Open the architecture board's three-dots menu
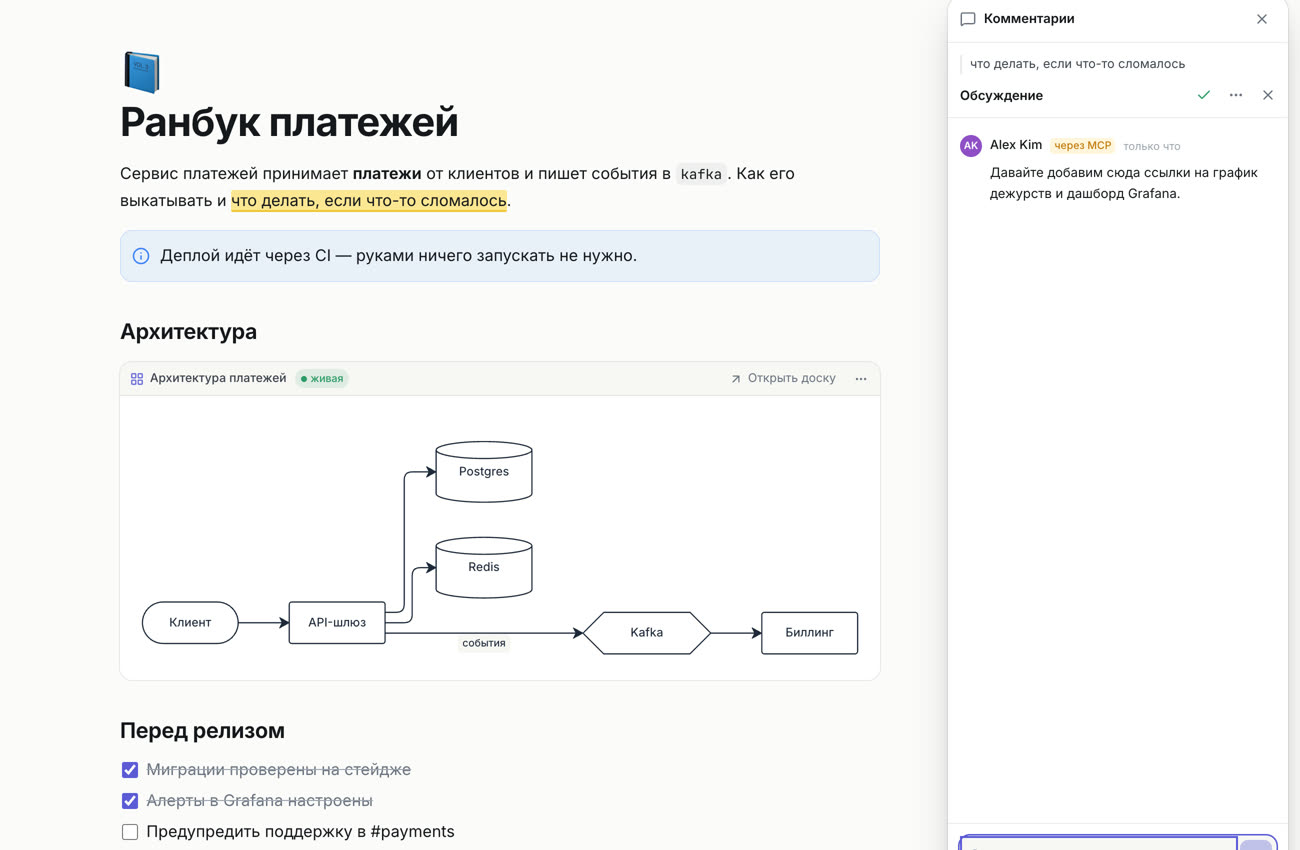 pyautogui.click(x=861, y=379)
